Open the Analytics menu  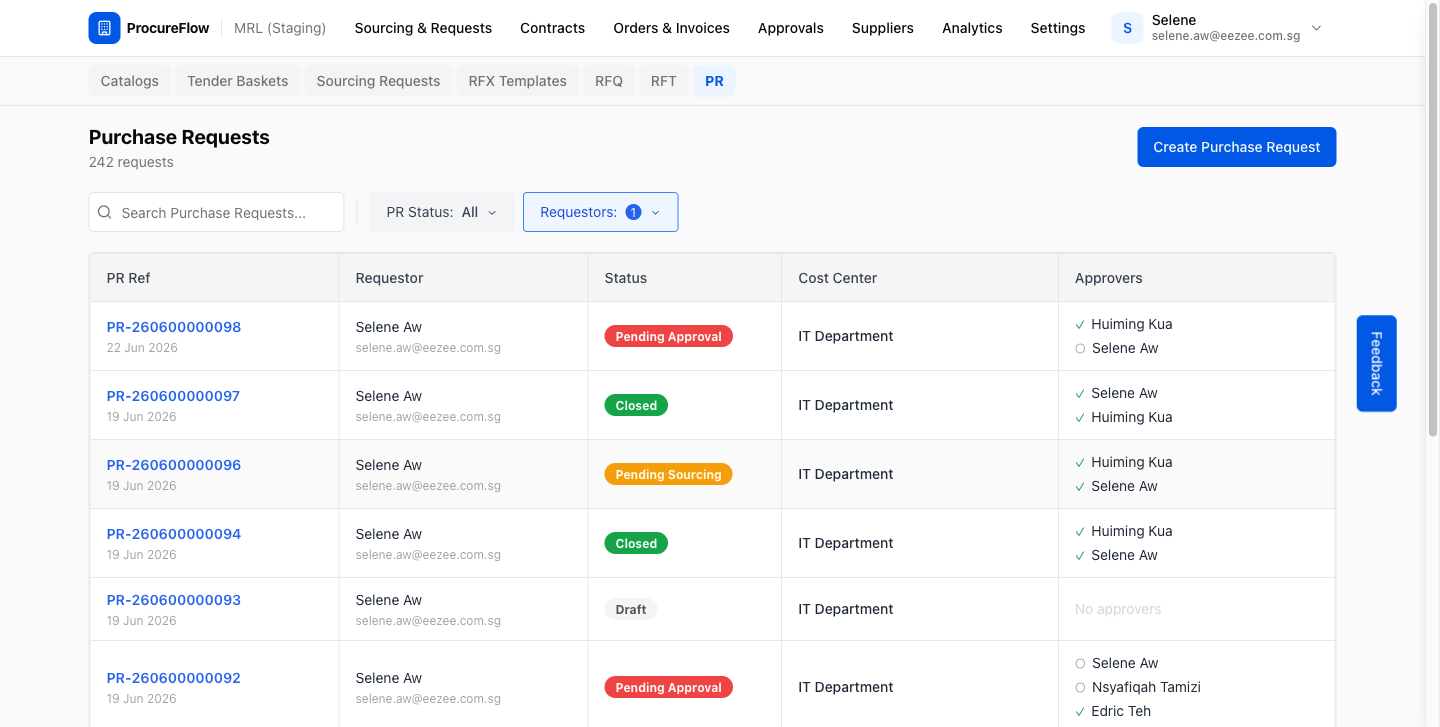click(x=972, y=28)
